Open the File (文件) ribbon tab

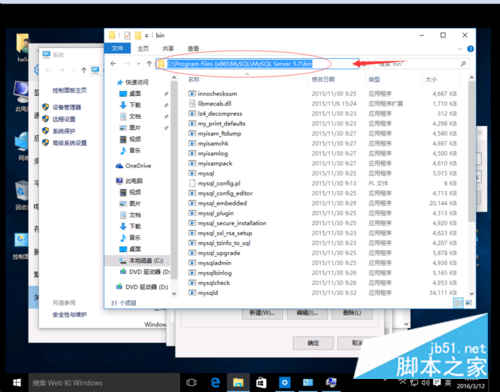117,48
